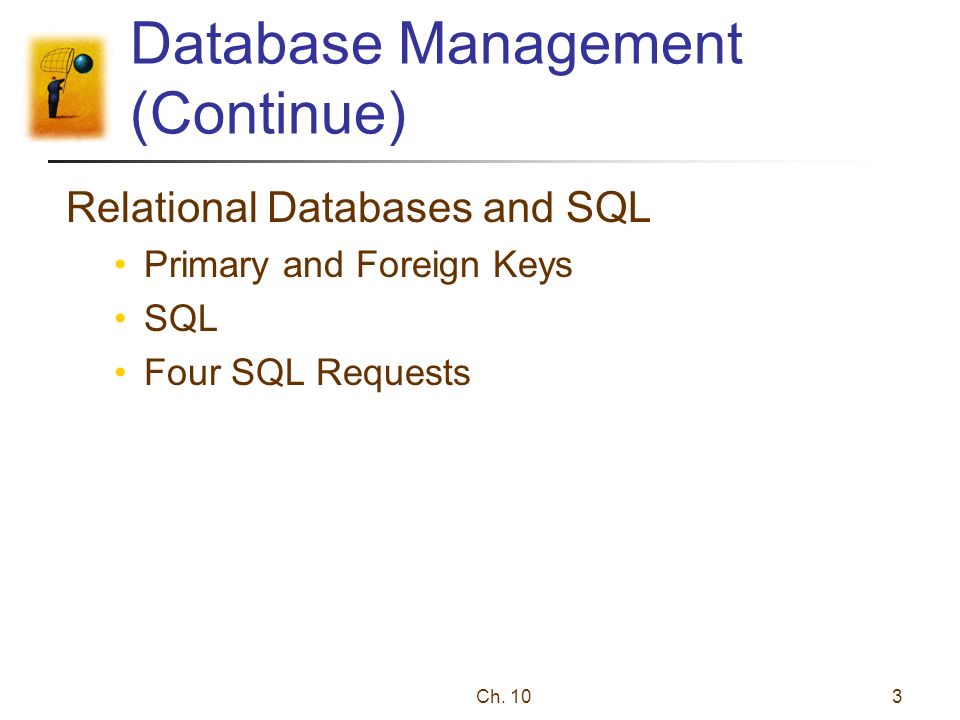Select the globe in the clip art
The width and height of the screenshot is (960, 720).
pos(83,63)
